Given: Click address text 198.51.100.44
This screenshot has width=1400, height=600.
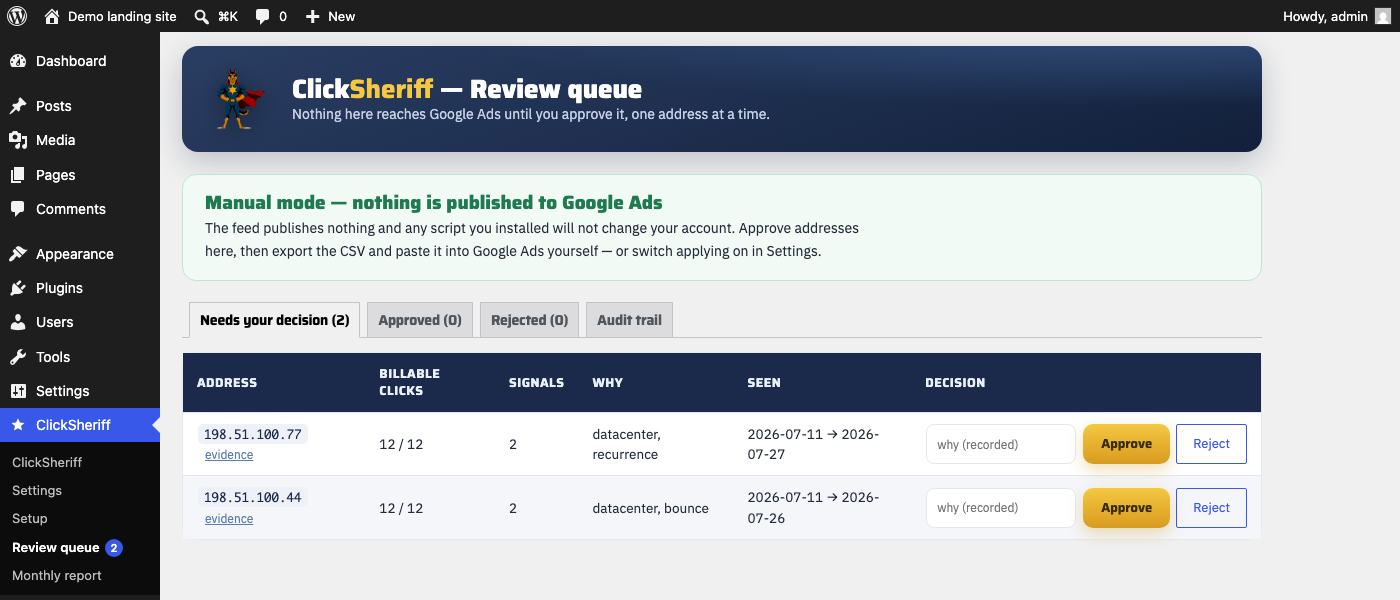Looking at the screenshot, I should 253,497.
